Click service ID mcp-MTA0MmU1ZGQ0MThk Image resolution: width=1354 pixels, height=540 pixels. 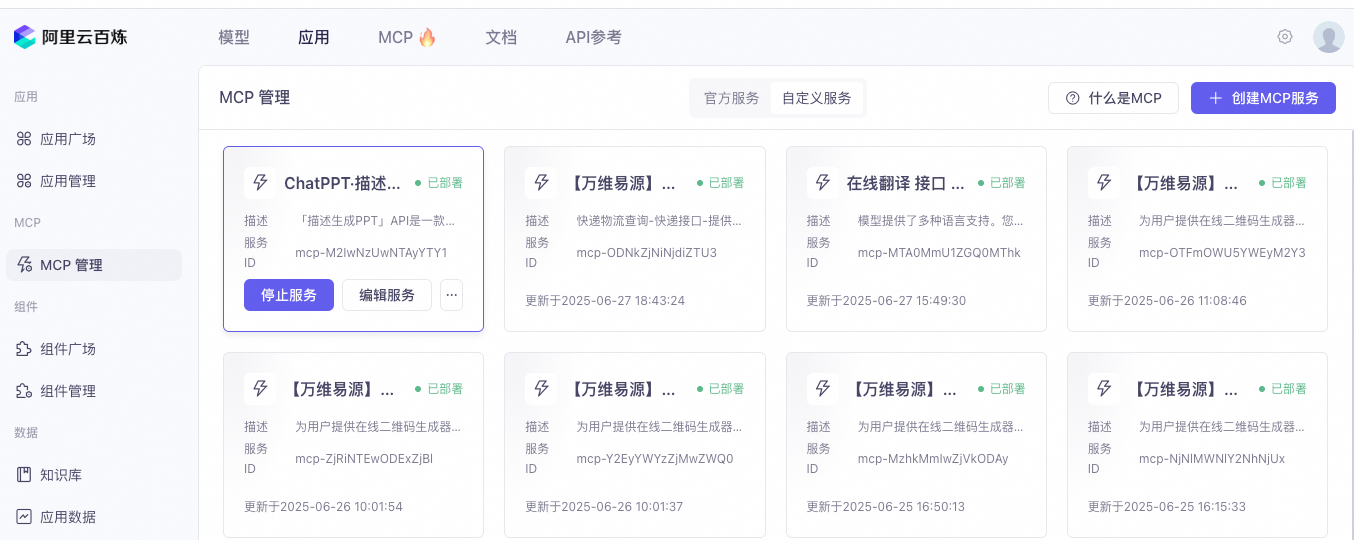(939, 252)
